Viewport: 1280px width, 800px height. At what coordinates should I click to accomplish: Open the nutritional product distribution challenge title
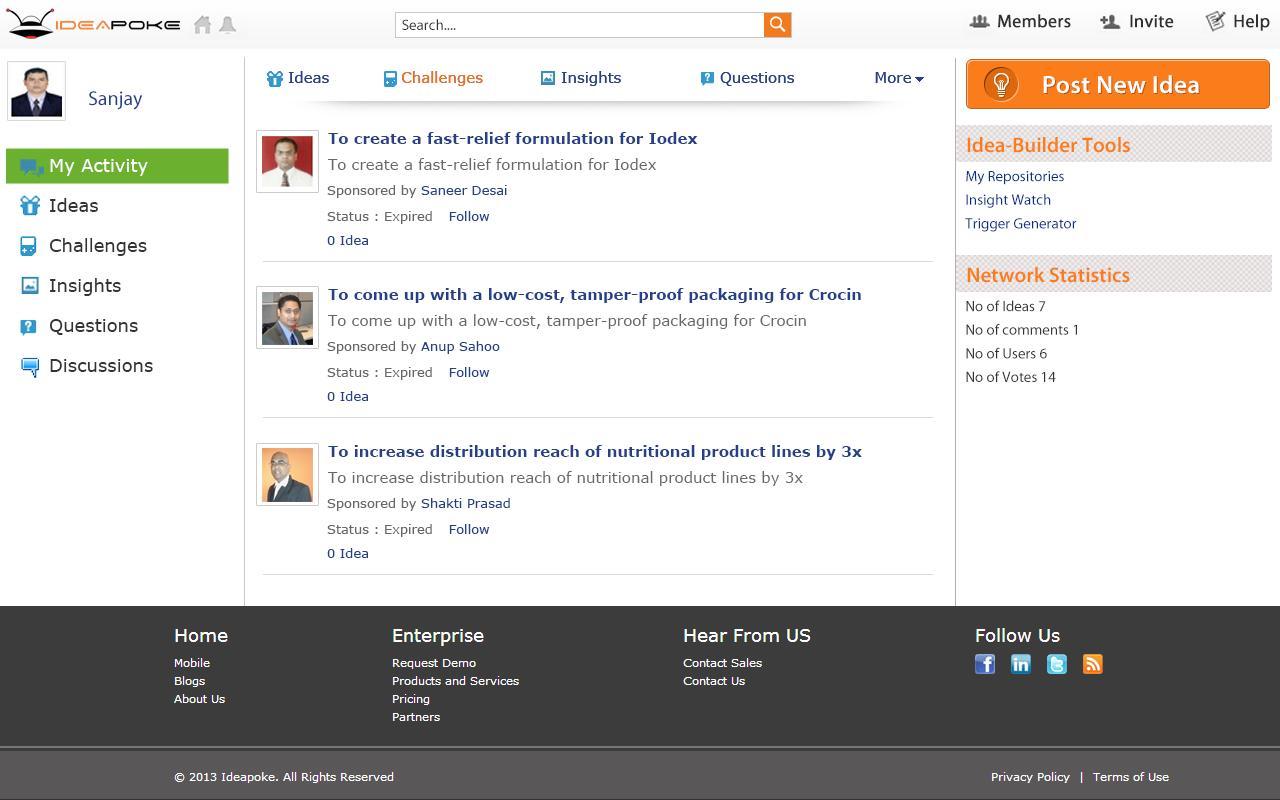tap(595, 452)
